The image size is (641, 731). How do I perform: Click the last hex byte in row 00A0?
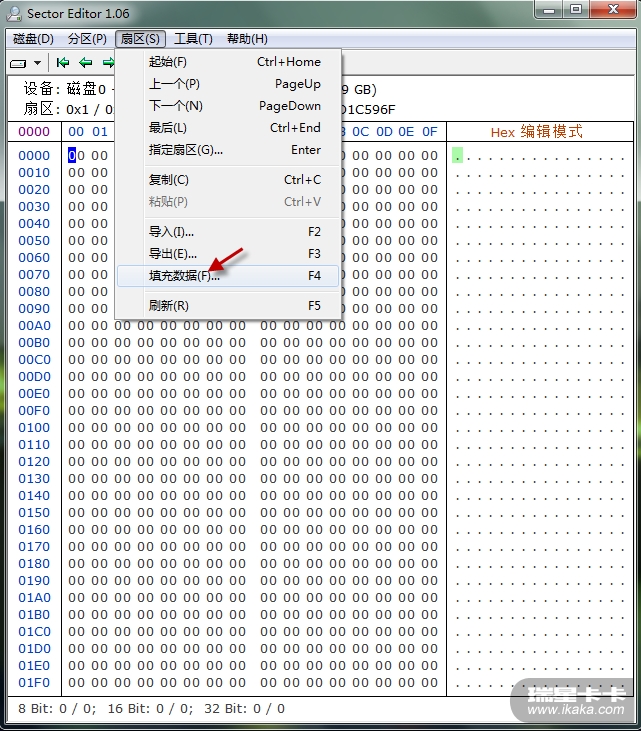coord(429,326)
